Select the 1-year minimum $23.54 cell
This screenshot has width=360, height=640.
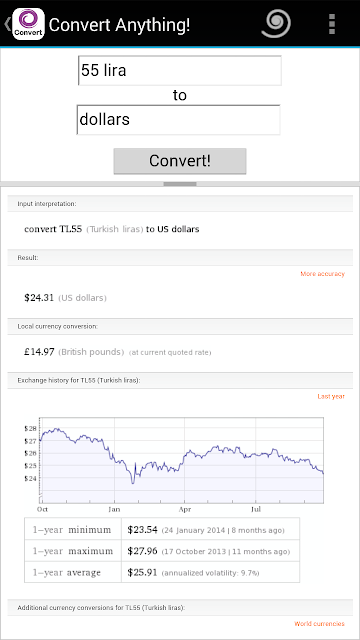(210, 530)
